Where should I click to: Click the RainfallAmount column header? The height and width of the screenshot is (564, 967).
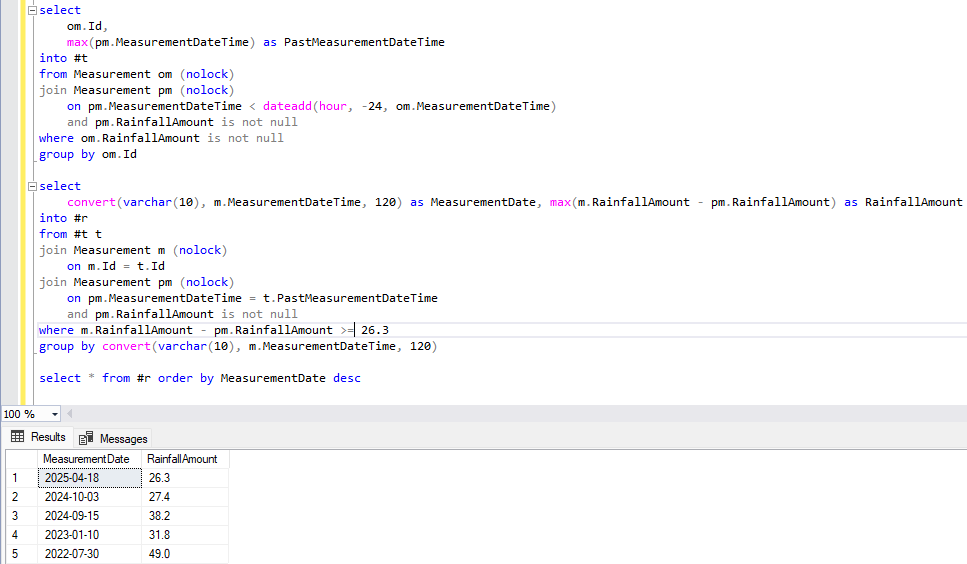(x=184, y=459)
